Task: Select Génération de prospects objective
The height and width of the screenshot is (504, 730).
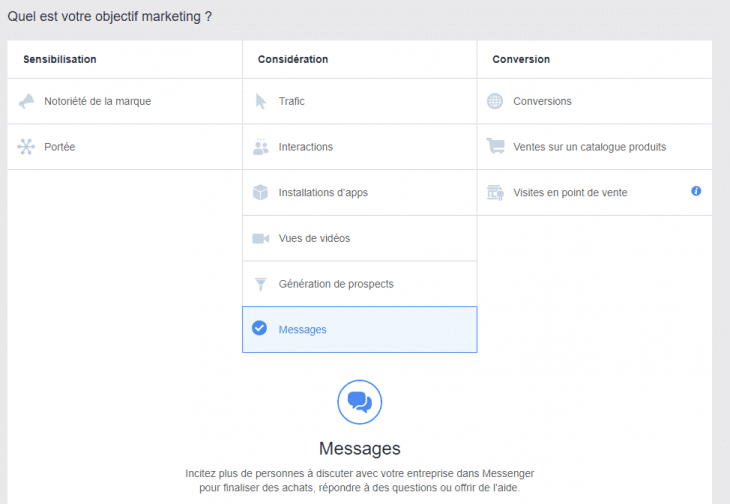Action: point(336,284)
